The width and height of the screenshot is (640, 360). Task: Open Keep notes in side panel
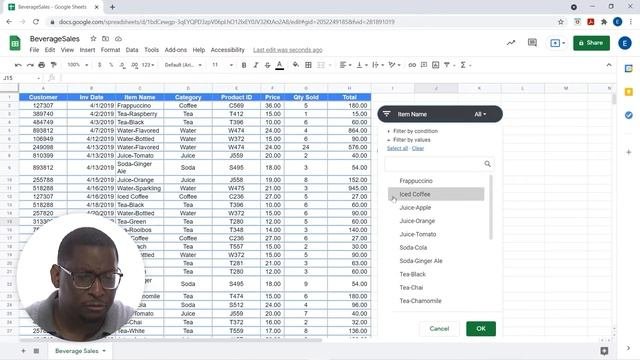click(629, 92)
